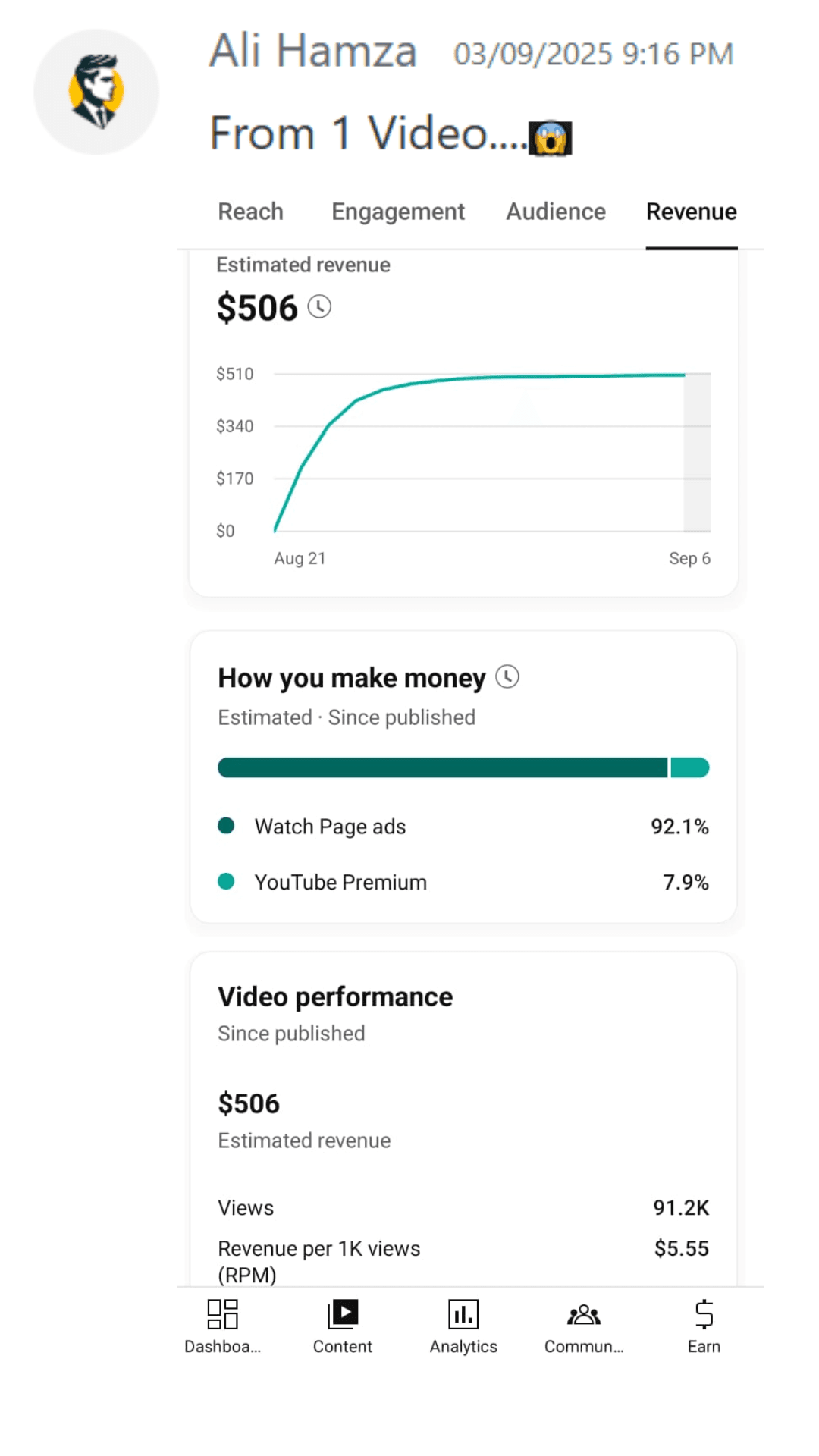Select the Analytics bar chart icon
The image size is (819, 1456).
point(463,1314)
